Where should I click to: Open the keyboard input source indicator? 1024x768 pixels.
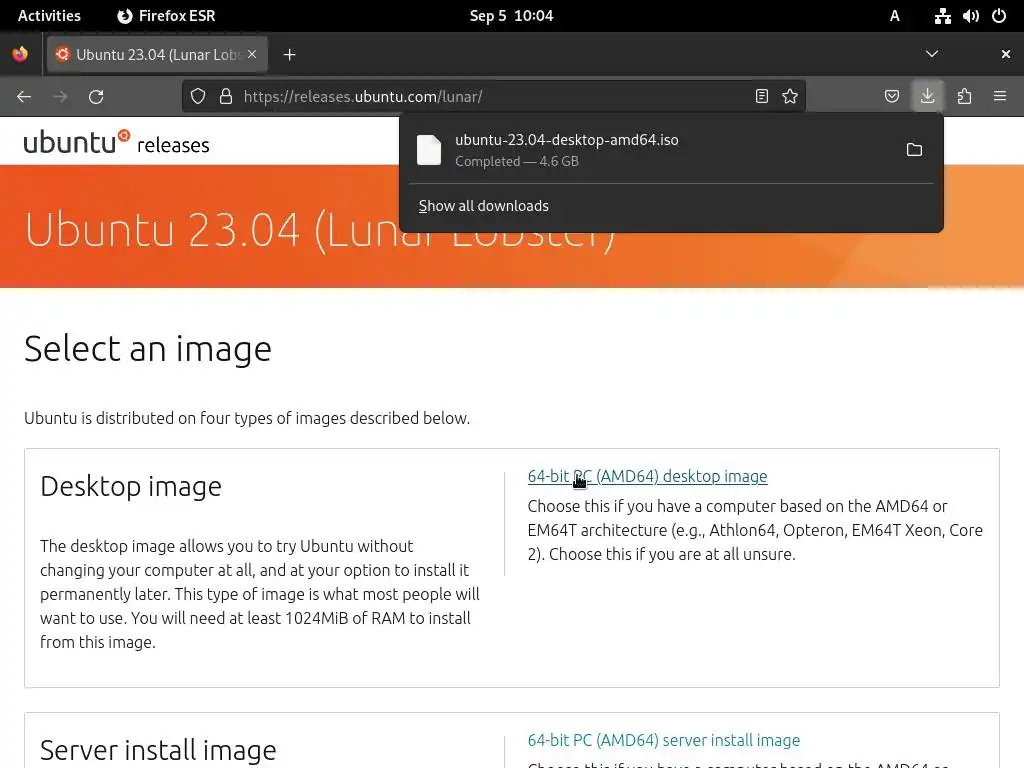895,16
